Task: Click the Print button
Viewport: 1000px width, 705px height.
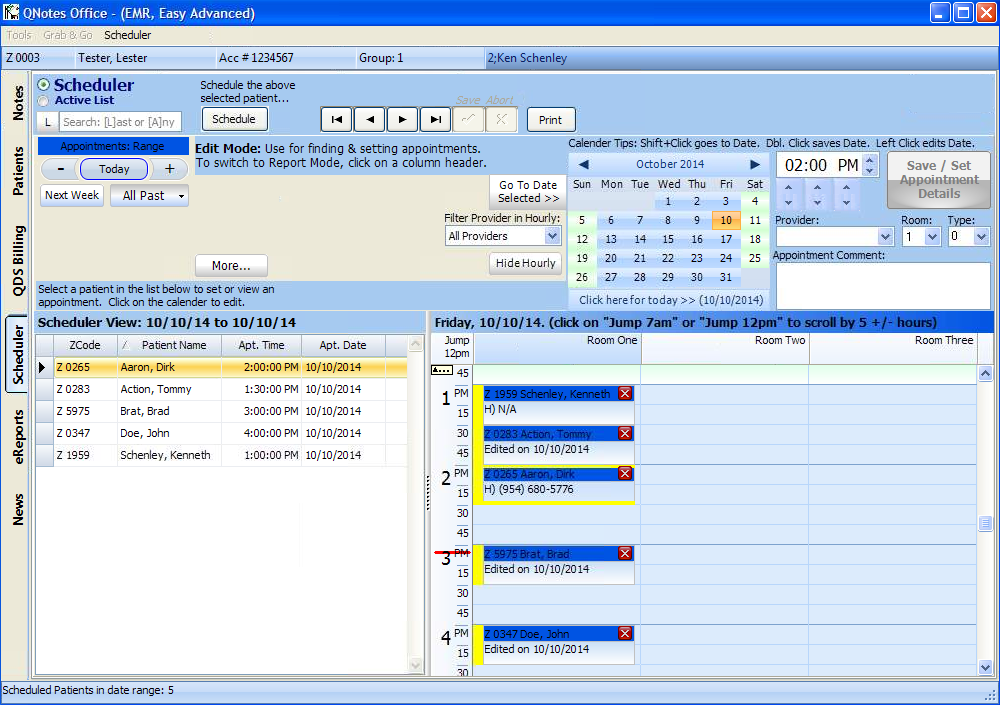Action: coord(552,118)
